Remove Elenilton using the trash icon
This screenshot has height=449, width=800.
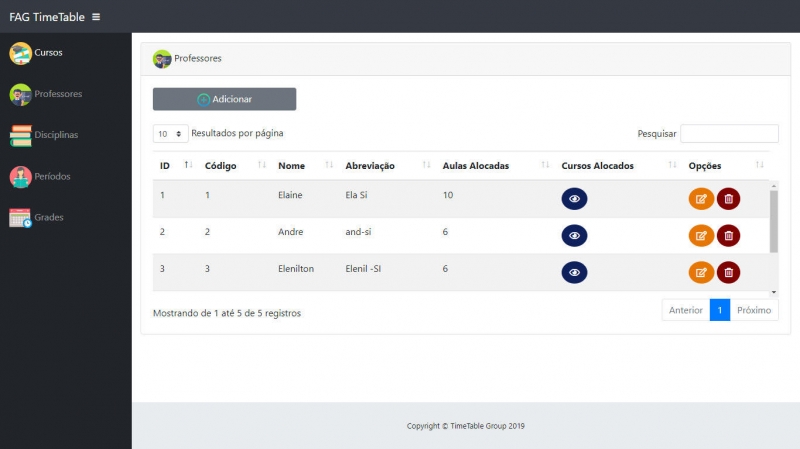(x=728, y=272)
